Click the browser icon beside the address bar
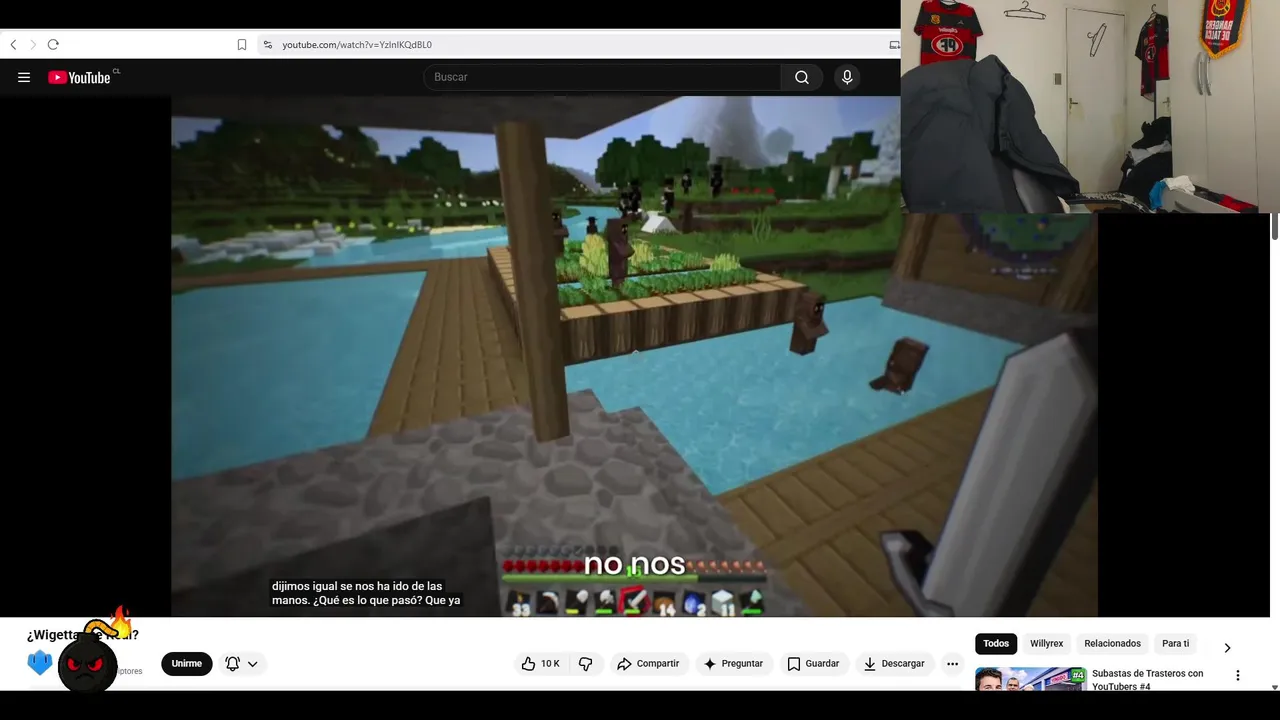Viewport: 1280px width, 720px height. coord(894,45)
